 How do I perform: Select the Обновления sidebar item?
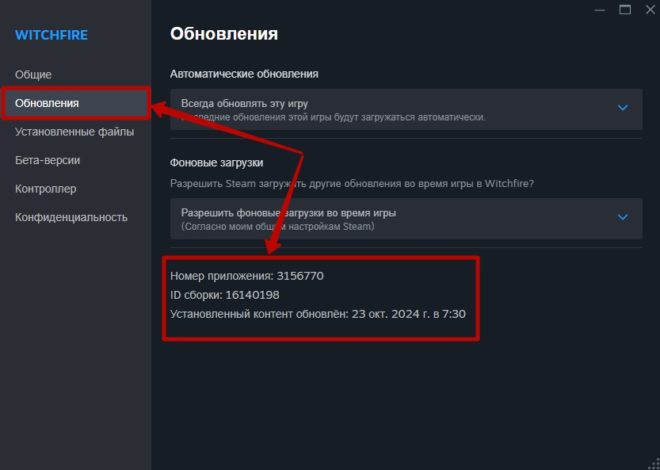(x=76, y=103)
